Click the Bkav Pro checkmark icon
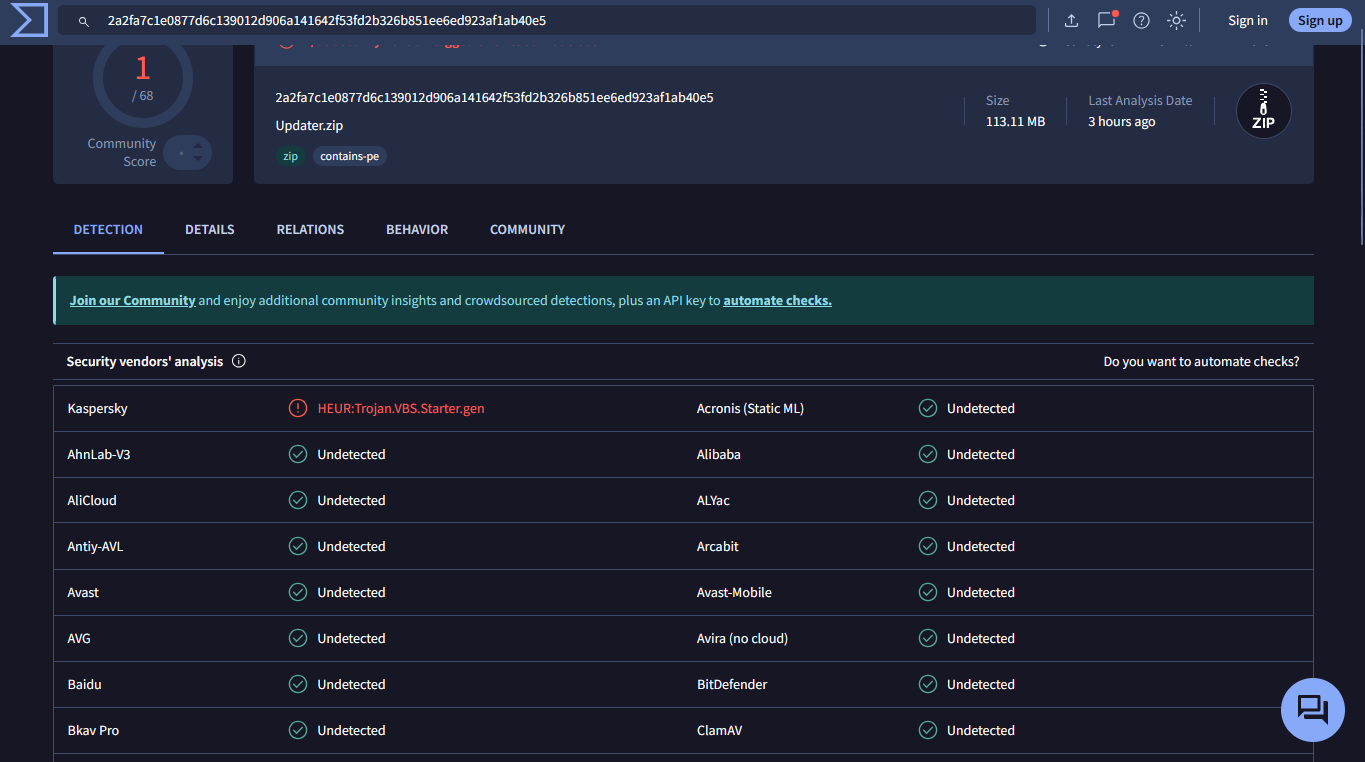This screenshot has height=762, width=1365. (298, 730)
